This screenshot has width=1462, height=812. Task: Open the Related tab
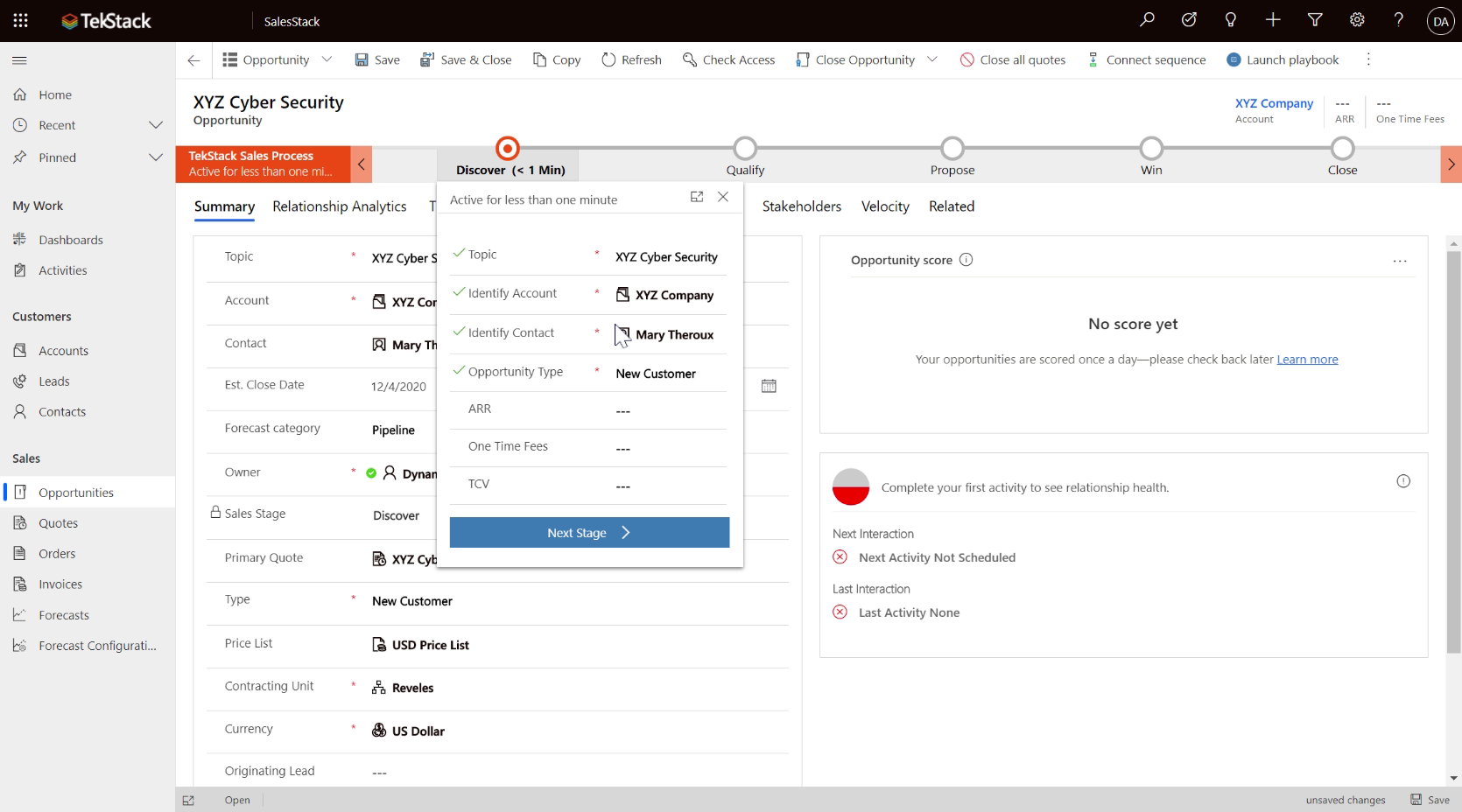pyautogui.click(x=952, y=206)
